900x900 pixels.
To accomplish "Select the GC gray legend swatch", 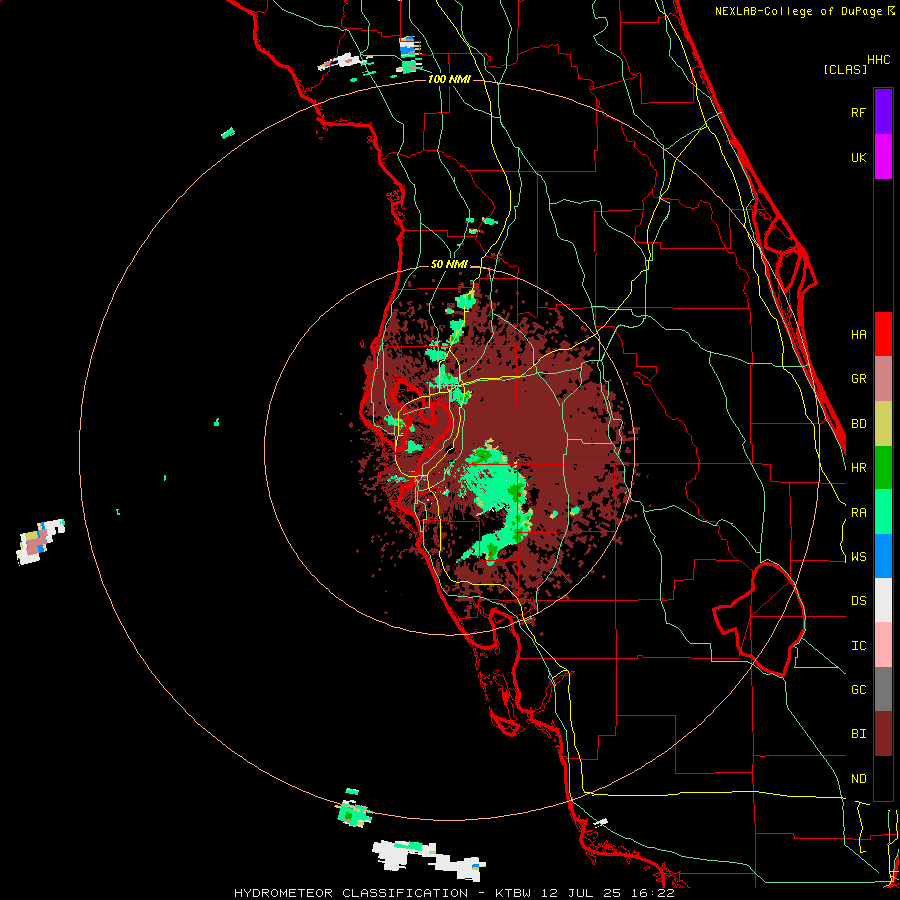I will [883, 689].
